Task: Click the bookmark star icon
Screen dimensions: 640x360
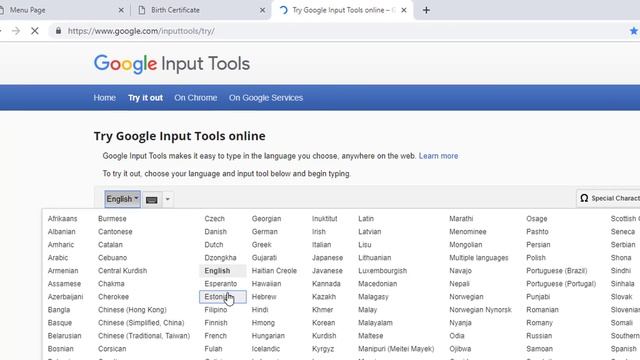Action: click(634, 31)
